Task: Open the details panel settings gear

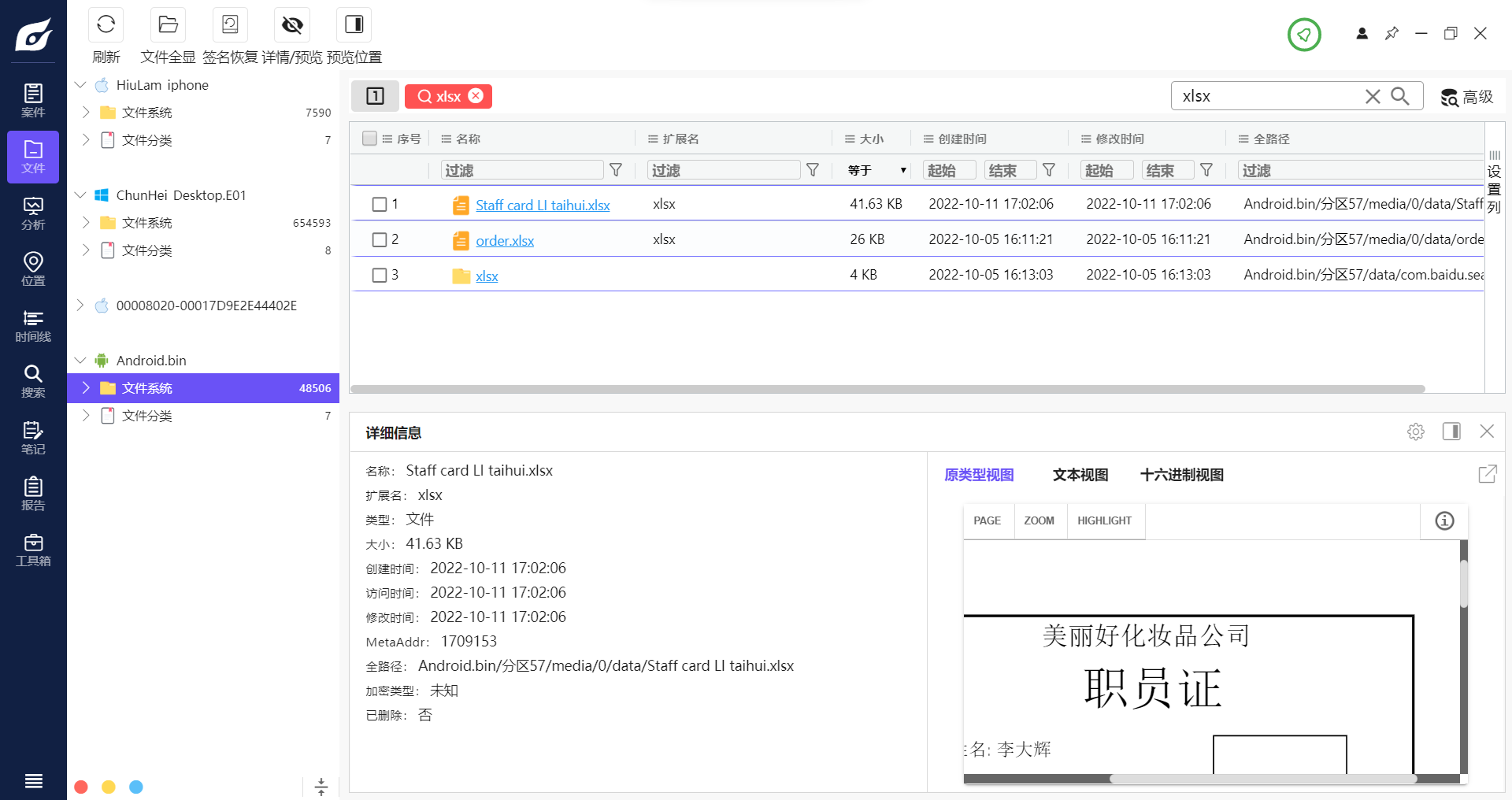Action: coord(1416,431)
